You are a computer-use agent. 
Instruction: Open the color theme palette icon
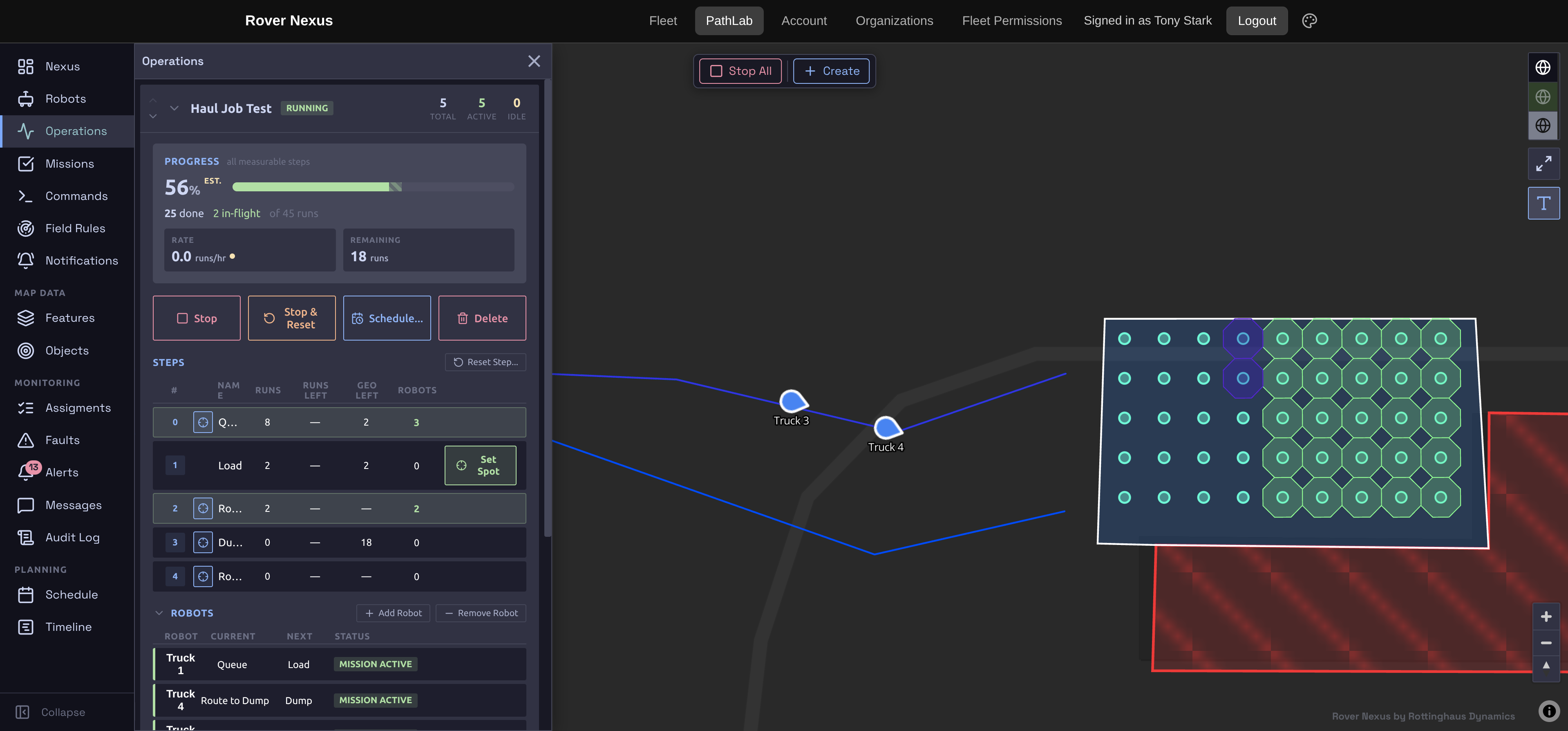tap(1309, 21)
